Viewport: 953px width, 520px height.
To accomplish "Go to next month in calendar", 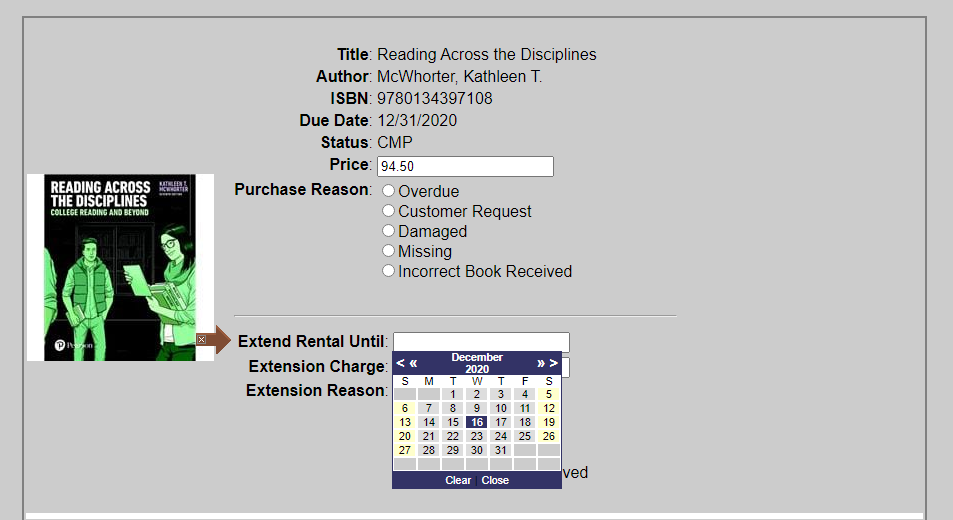I will click(x=554, y=363).
